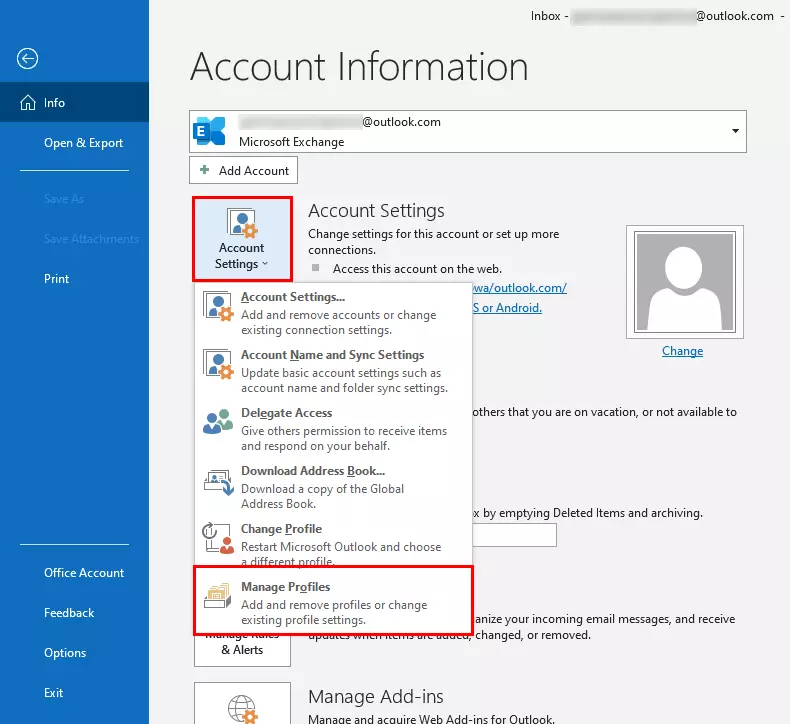
Task: Click the mailbox size progress bar
Action: click(x=514, y=535)
